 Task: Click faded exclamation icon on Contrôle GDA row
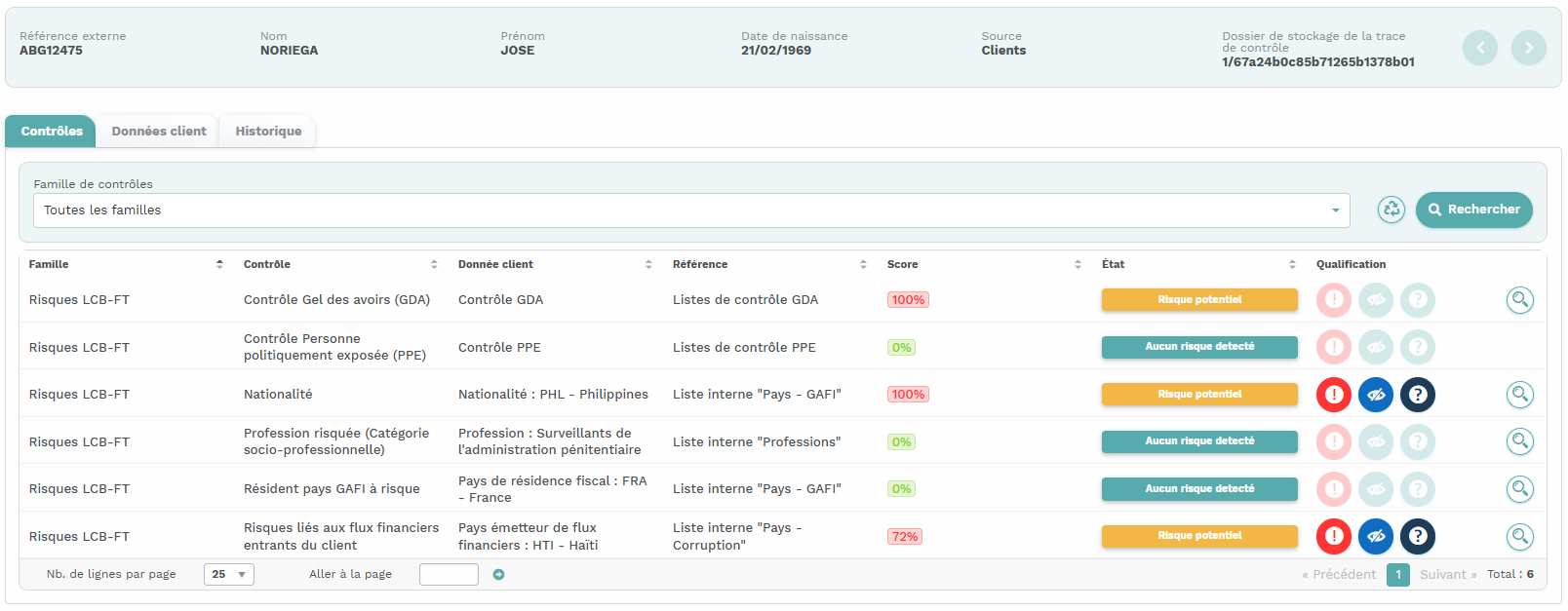(x=1334, y=300)
